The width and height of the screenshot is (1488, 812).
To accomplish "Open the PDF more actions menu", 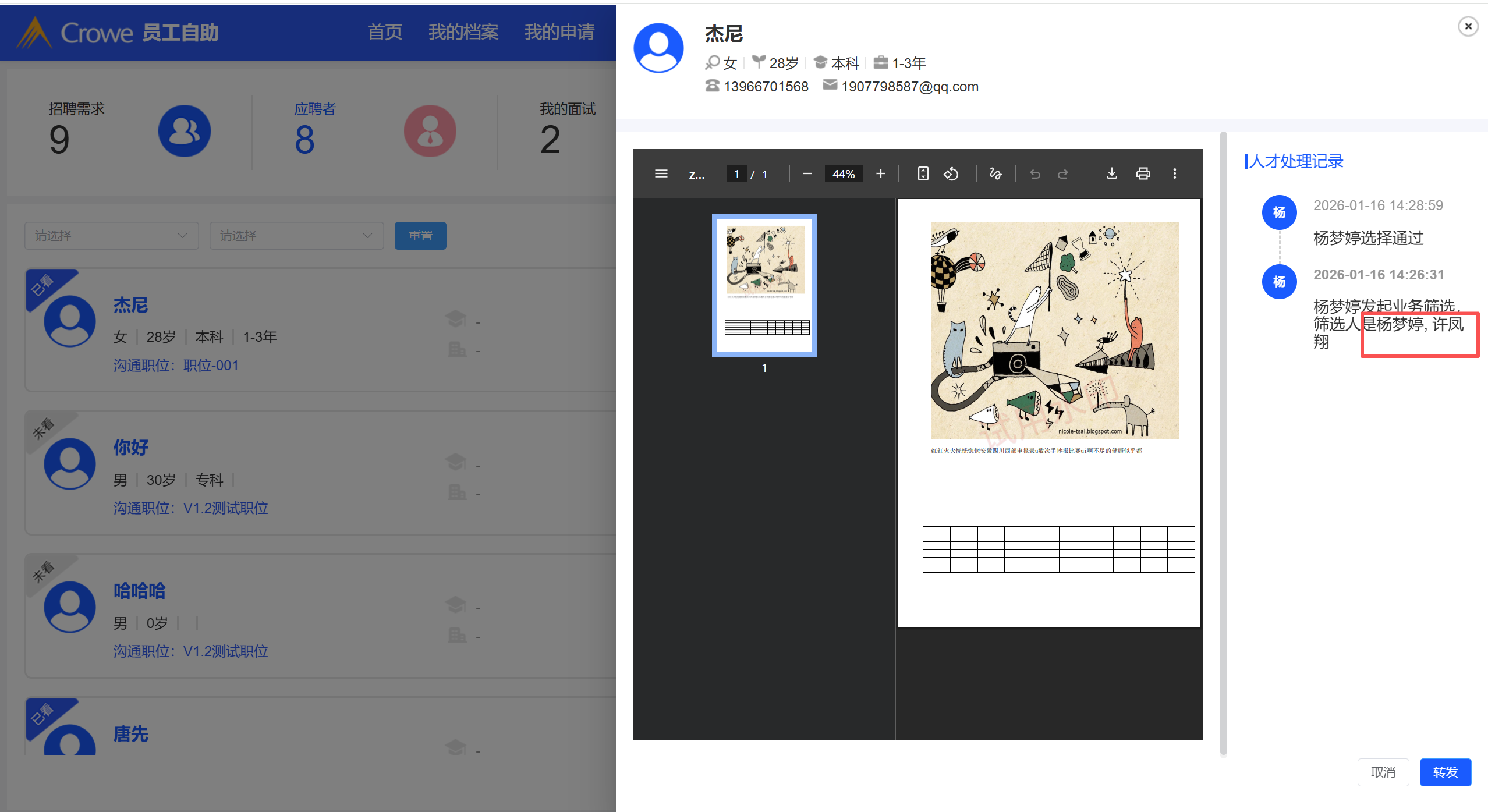I will [x=1174, y=173].
